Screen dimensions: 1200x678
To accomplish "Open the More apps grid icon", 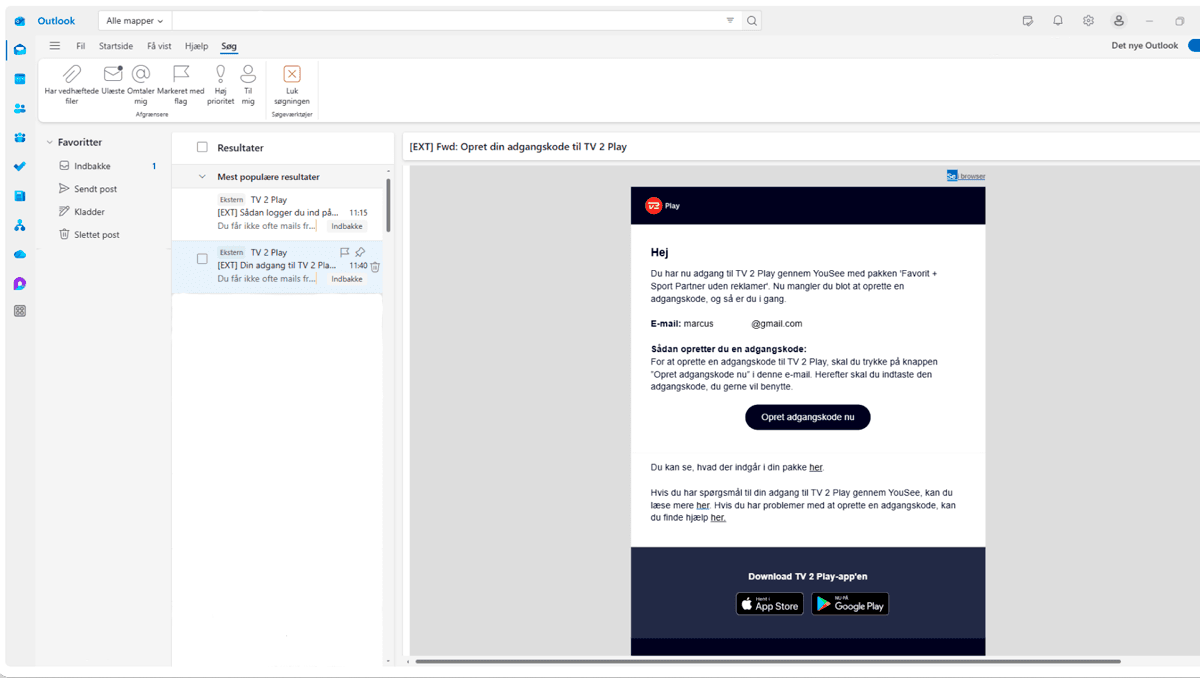I will click(x=20, y=311).
